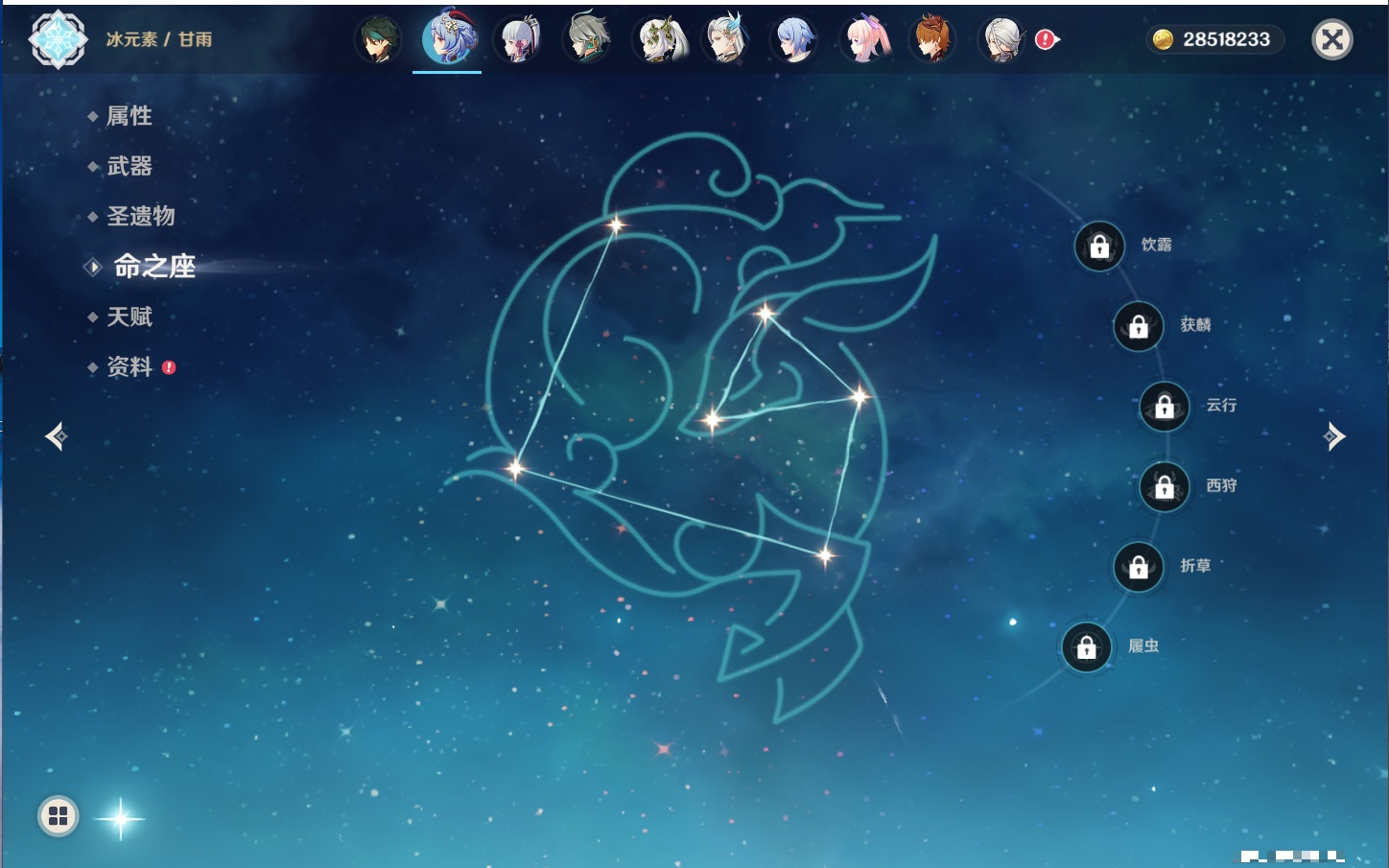The width and height of the screenshot is (1389, 868).
Task: View the 资料 profile tab
Action: coord(129,366)
